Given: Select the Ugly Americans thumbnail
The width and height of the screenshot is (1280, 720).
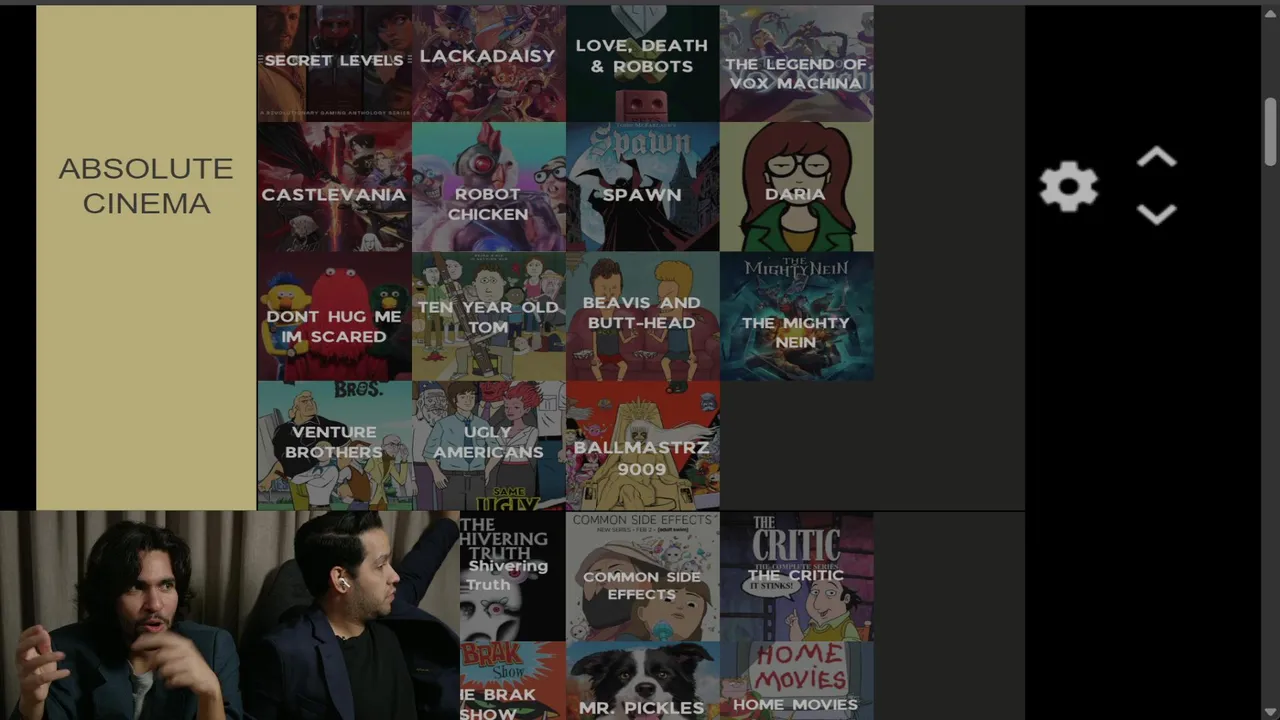Looking at the screenshot, I should (488, 445).
